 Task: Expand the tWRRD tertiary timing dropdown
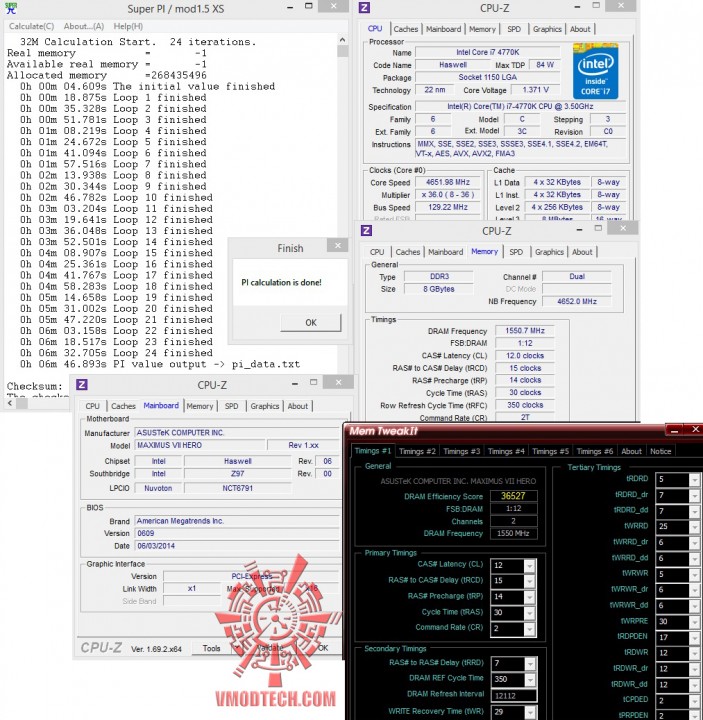pos(694,527)
